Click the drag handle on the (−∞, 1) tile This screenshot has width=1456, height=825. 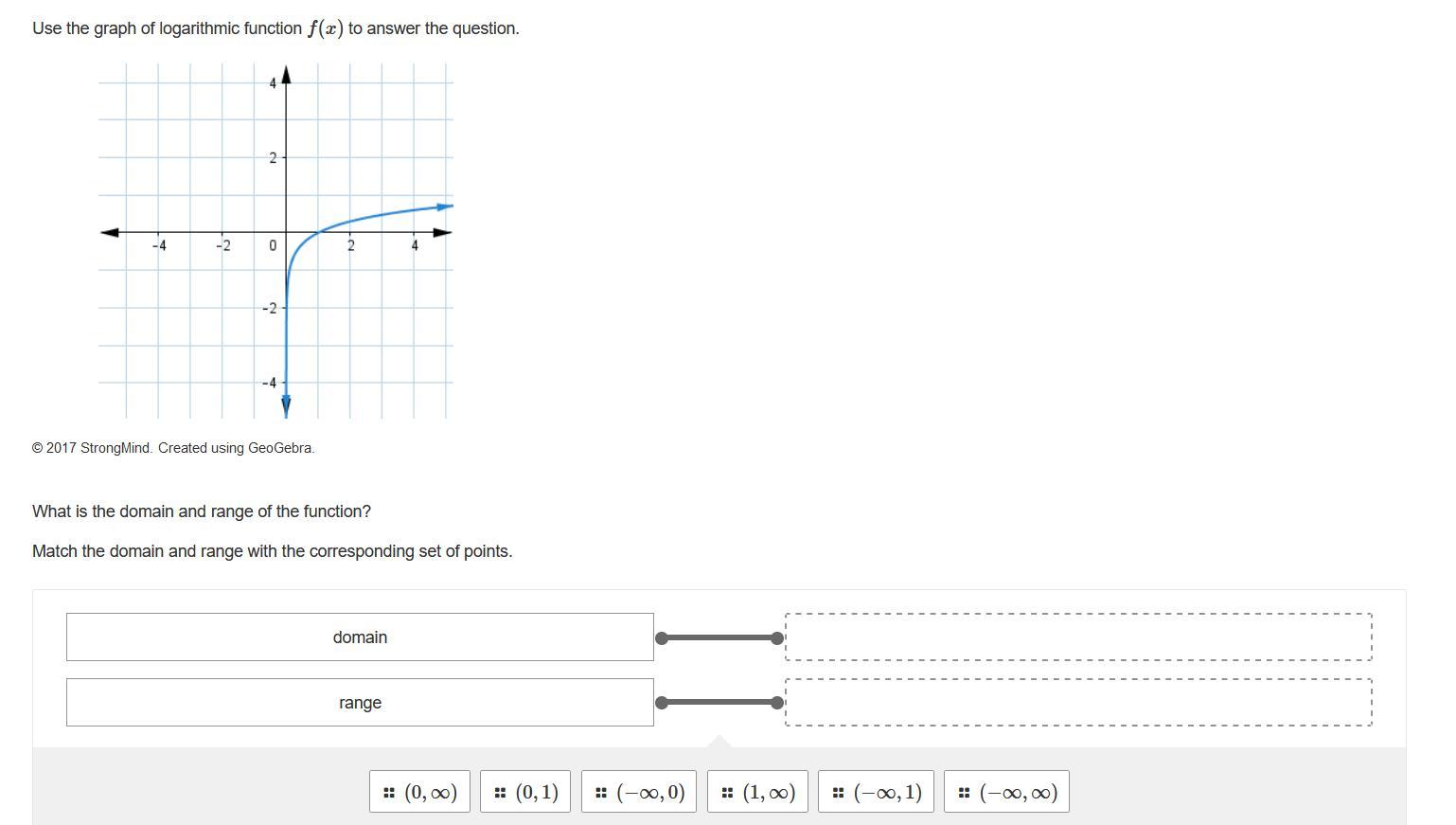tap(838, 793)
